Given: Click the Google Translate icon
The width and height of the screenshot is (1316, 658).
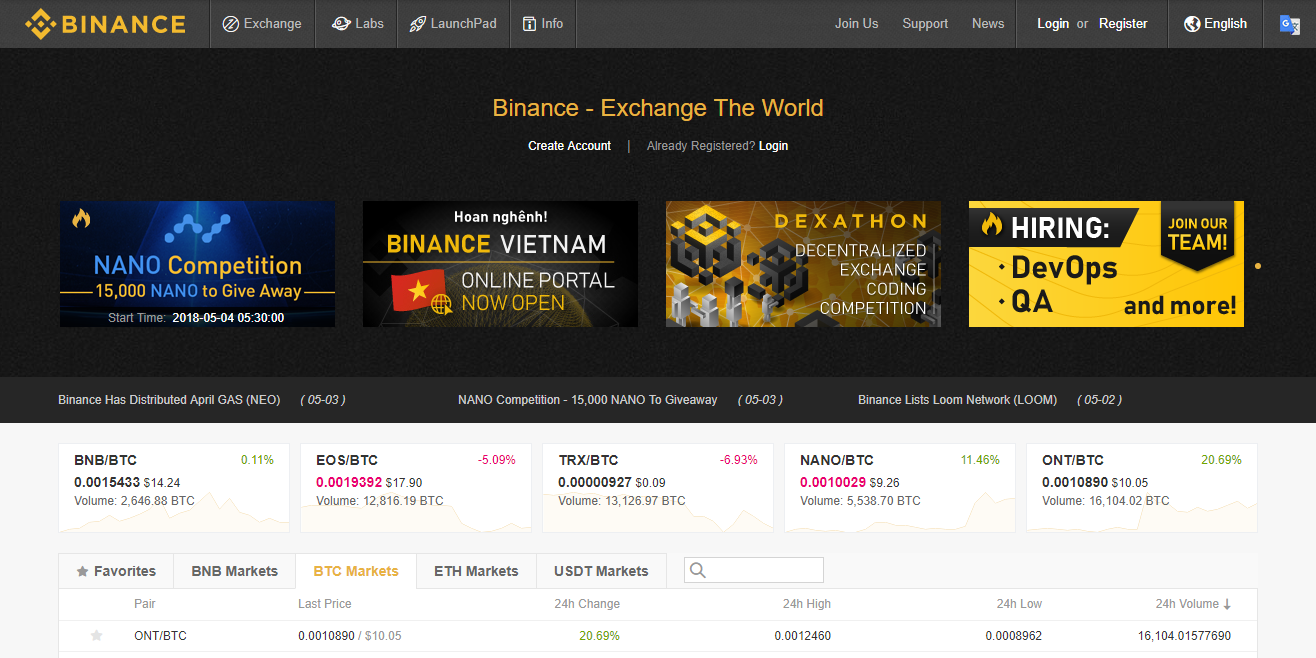Looking at the screenshot, I should point(1290,24).
